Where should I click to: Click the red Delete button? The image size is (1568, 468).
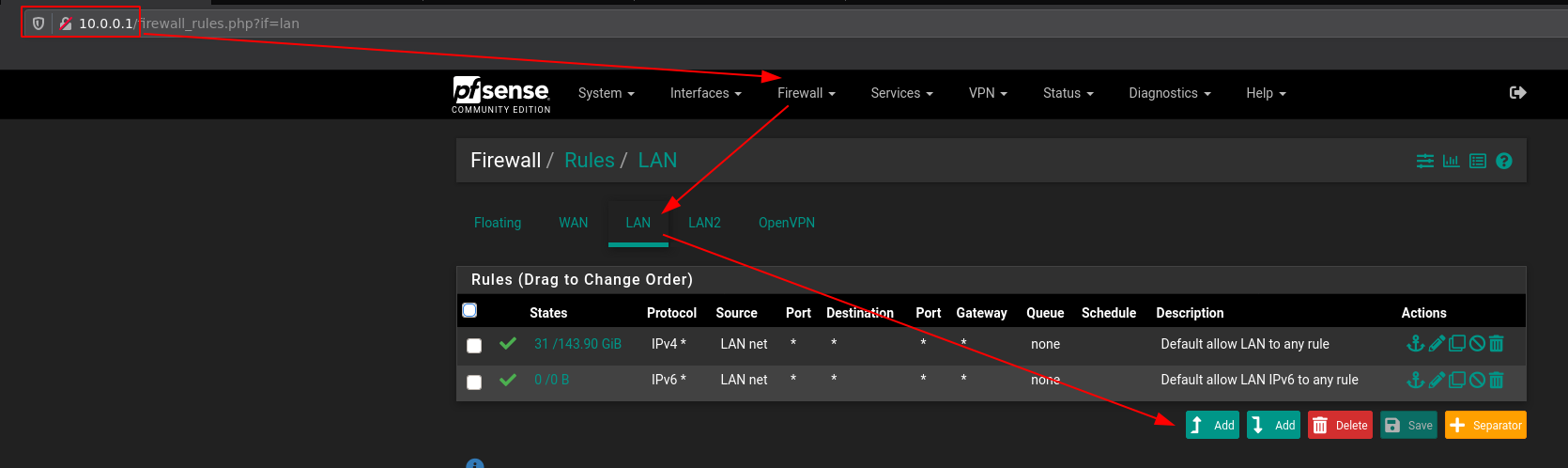pyautogui.click(x=1340, y=425)
